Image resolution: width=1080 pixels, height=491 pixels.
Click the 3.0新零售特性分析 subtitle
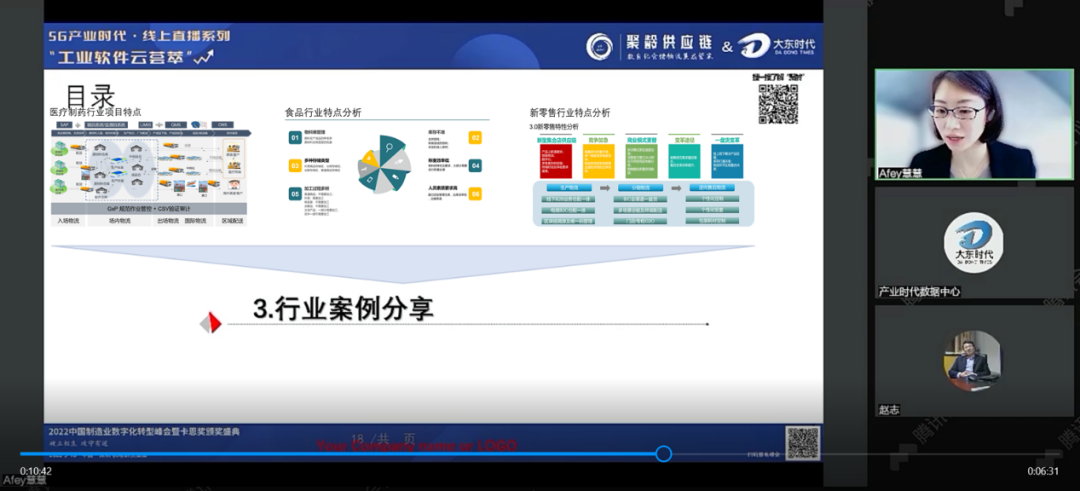click(554, 127)
